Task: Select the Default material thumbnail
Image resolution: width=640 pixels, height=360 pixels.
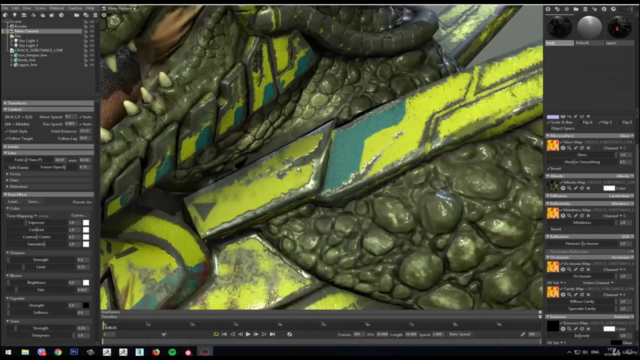Action: 589,27
